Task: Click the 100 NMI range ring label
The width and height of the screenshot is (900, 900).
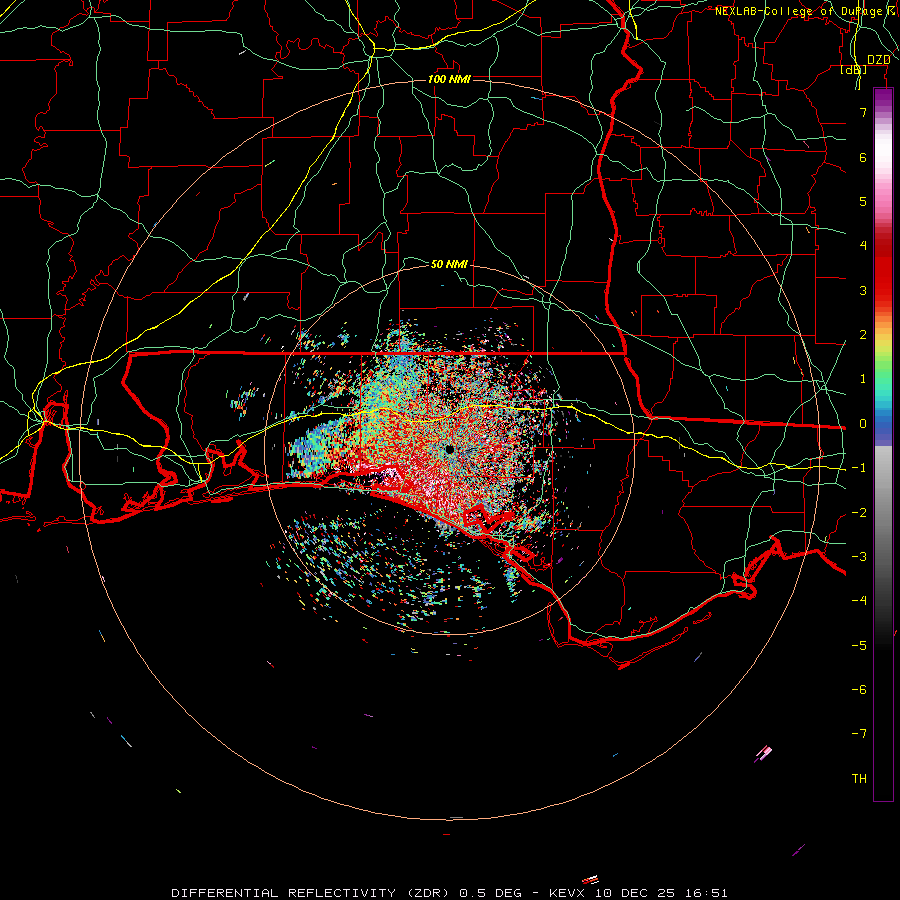Action: 449,79
